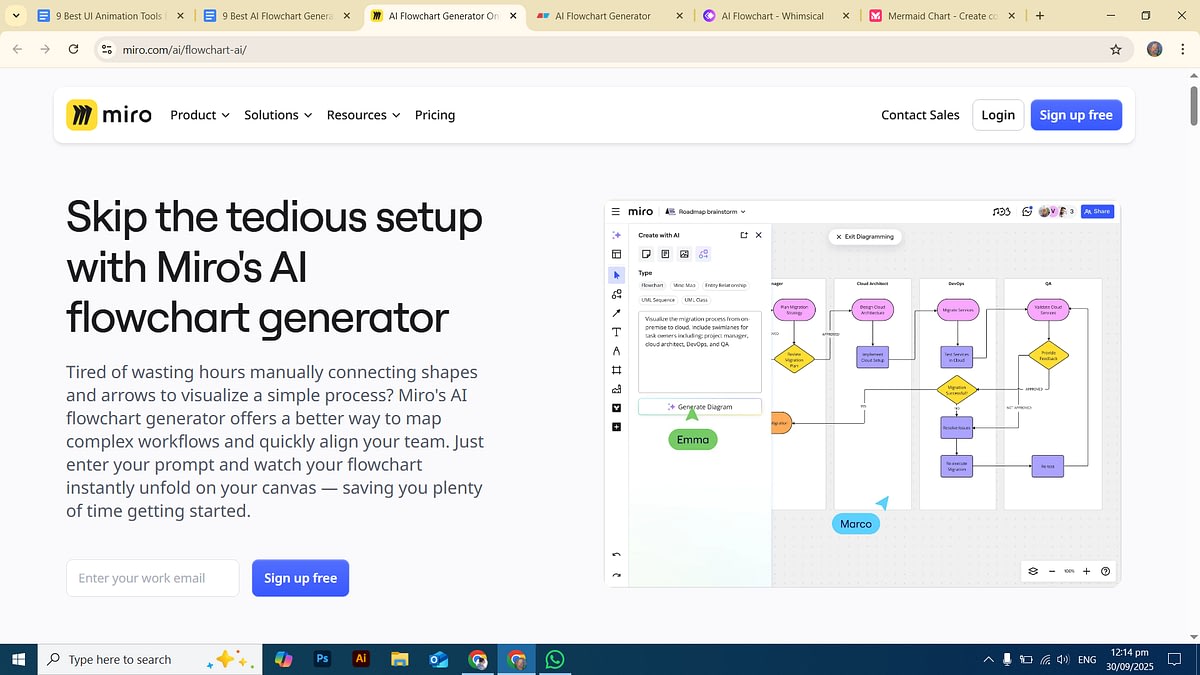Select the arrow selection tool in Miro's toolbar

[617, 275]
